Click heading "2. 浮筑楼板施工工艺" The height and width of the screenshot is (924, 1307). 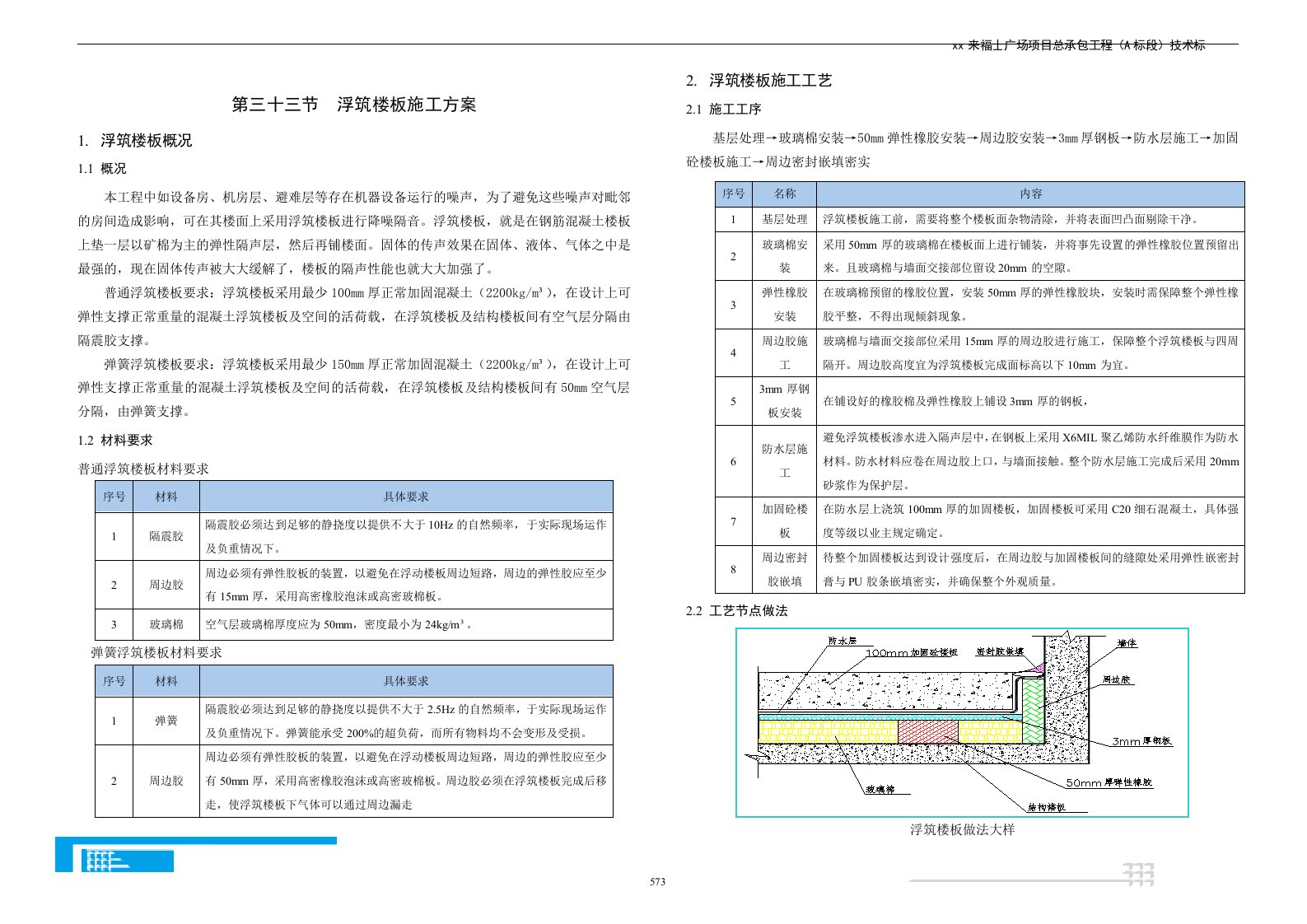759,81
